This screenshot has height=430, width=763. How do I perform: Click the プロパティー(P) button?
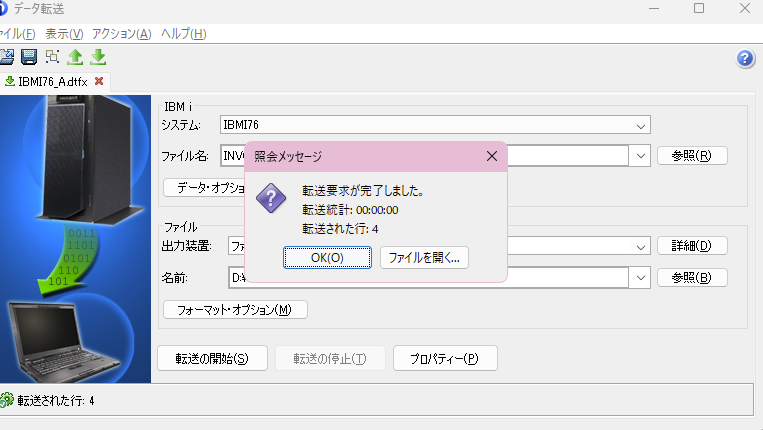[445, 358]
